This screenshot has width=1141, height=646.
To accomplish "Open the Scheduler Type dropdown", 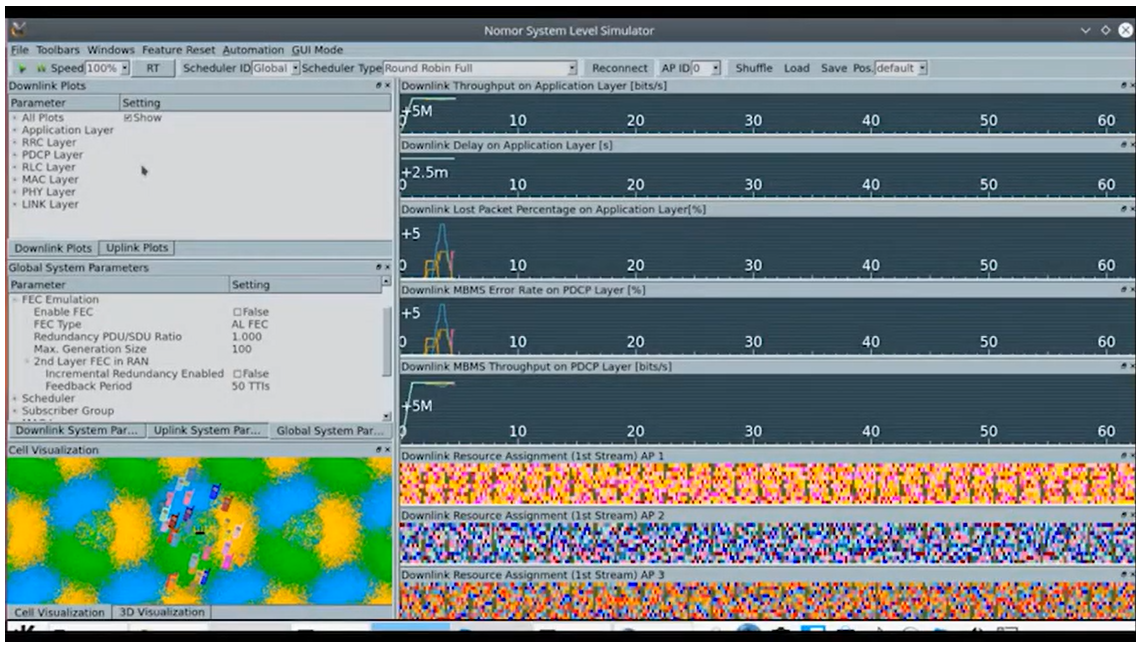I will [572, 69].
